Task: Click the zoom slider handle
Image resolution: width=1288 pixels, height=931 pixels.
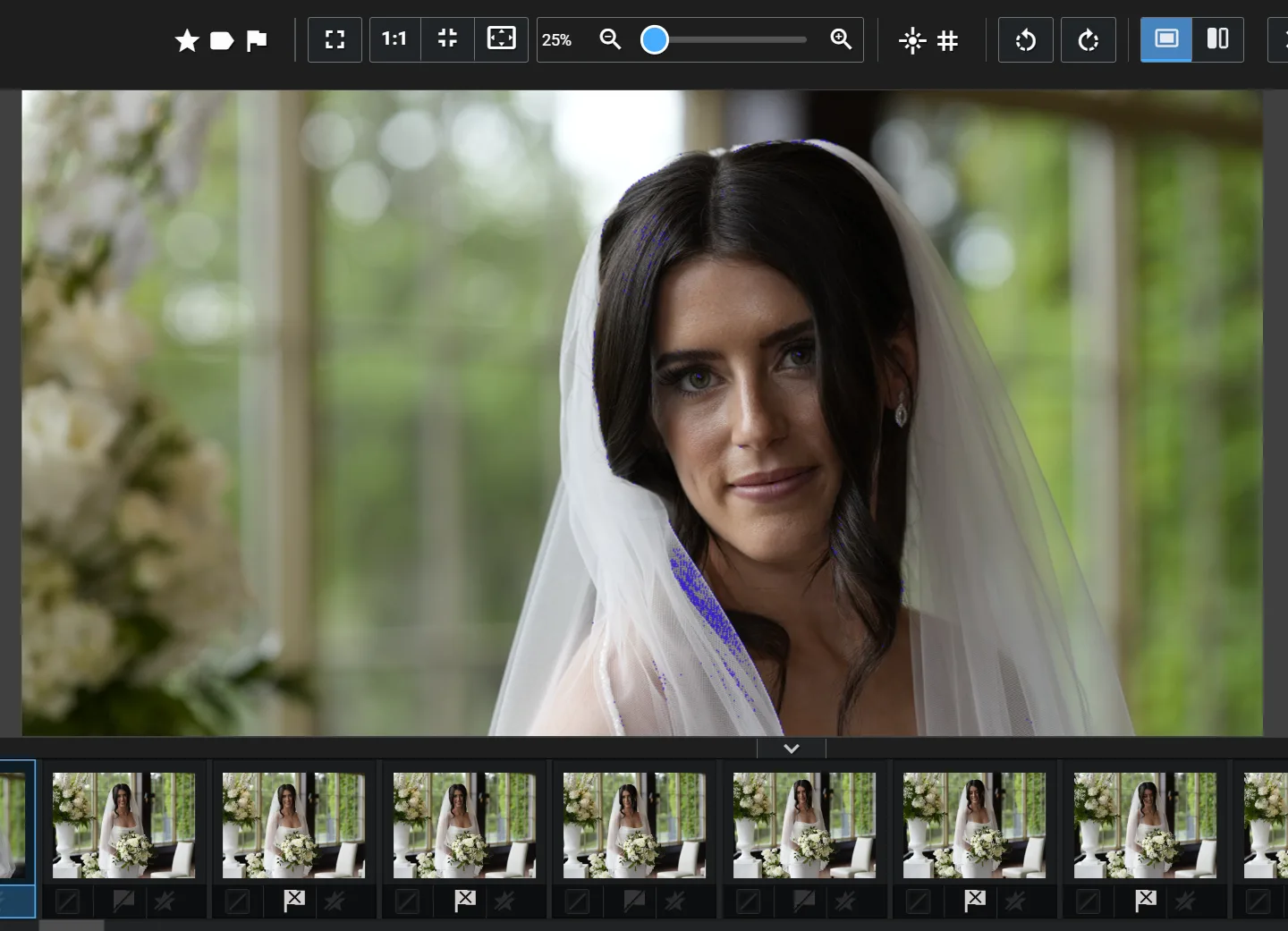Action: click(655, 39)
